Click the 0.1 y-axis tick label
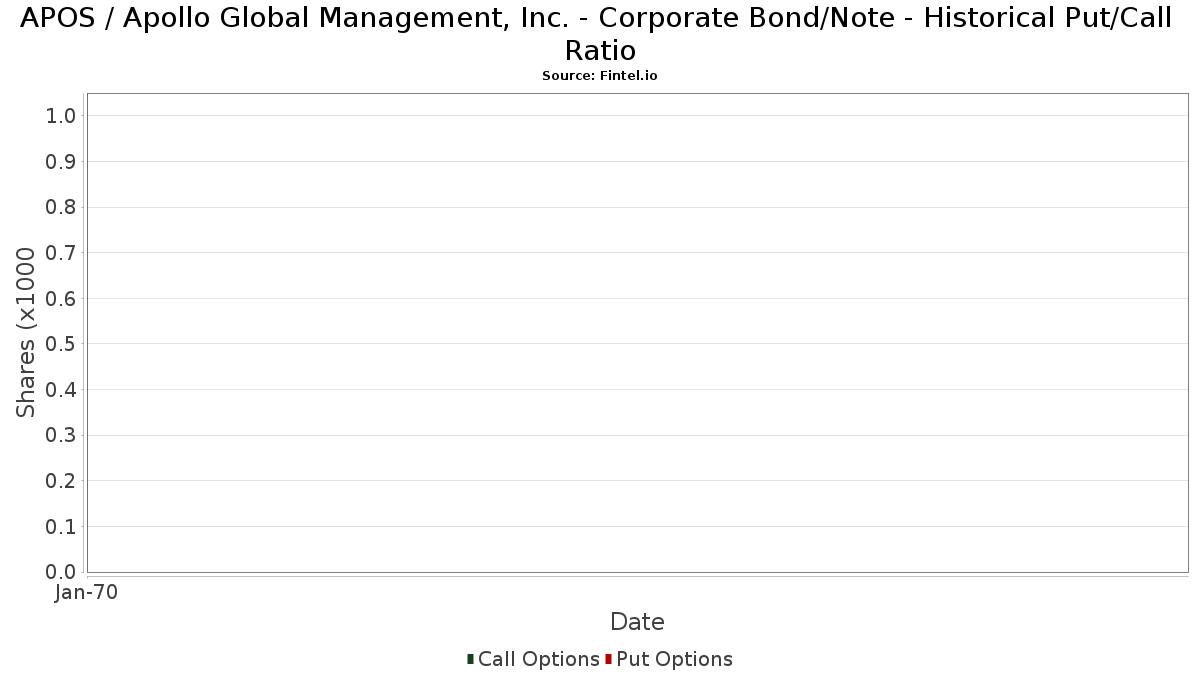Image resolution: width=1200 pixels, height=675 pixels. click(61, 527)
